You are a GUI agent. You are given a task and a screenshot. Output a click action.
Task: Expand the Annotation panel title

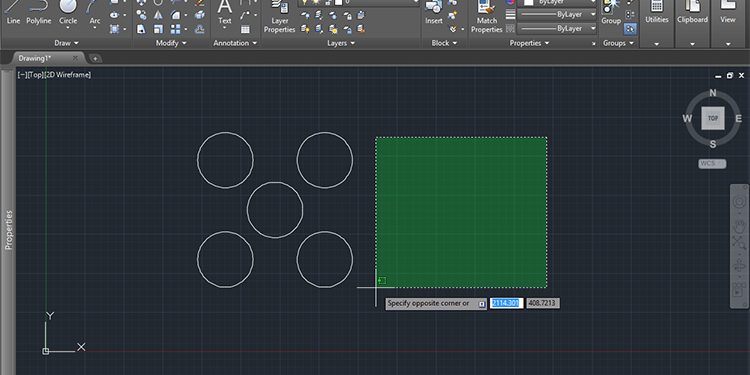pos(235,43)
